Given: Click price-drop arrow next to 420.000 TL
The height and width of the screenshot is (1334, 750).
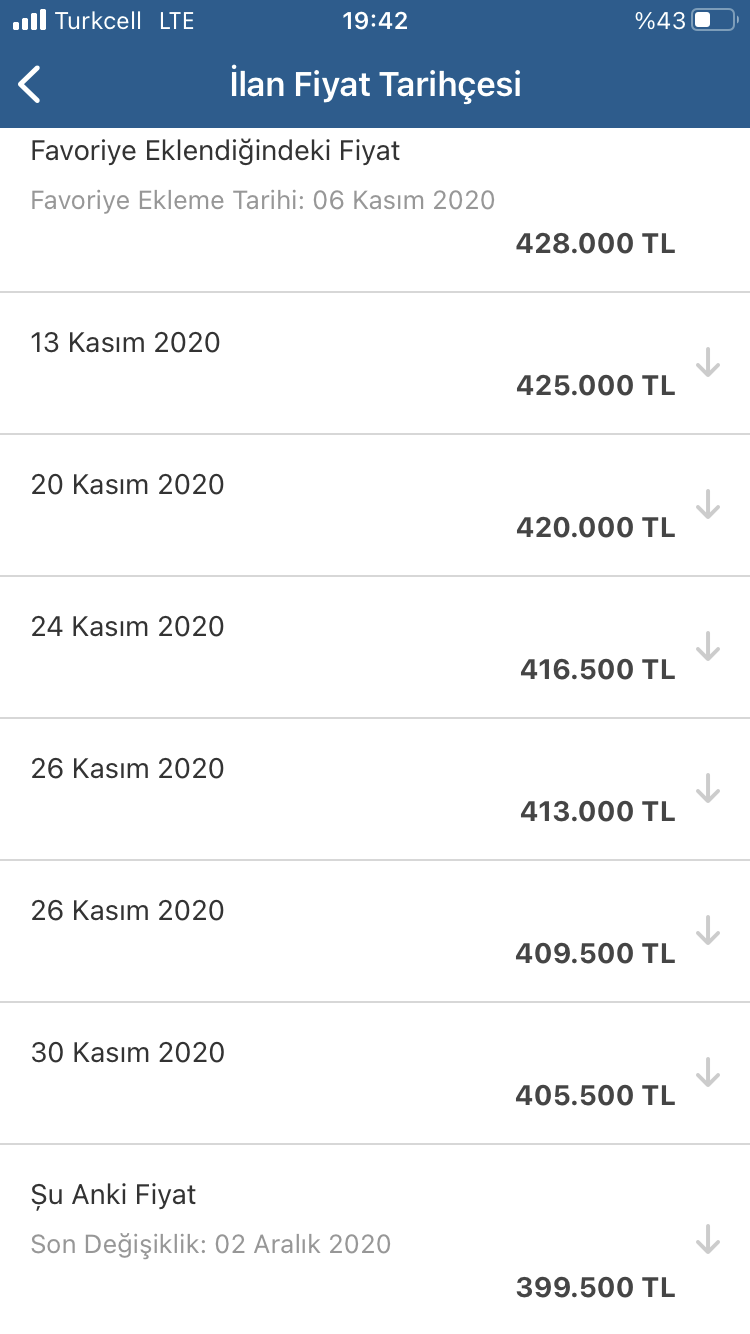Looking at the screenshot, I should tap(708, 504).
